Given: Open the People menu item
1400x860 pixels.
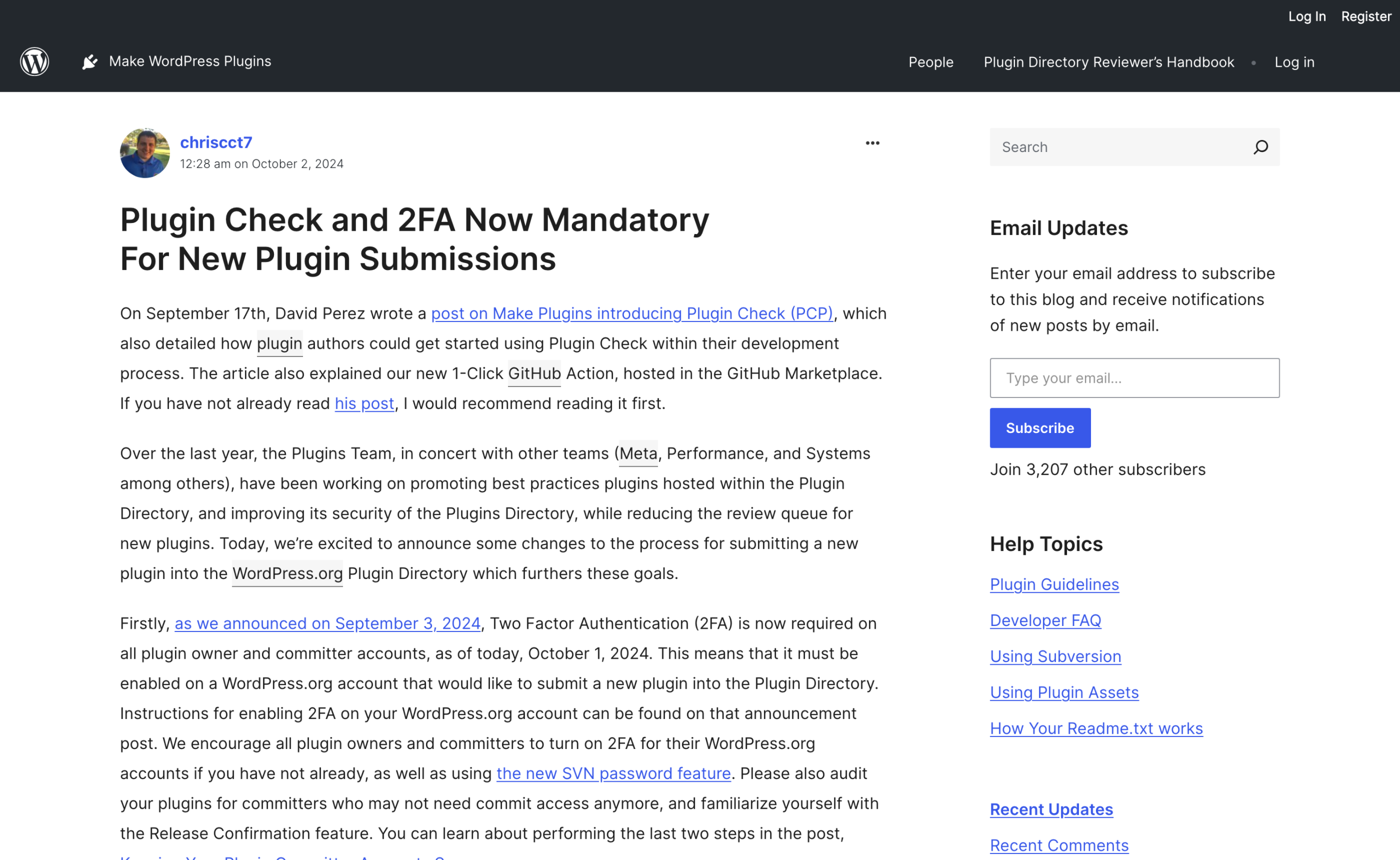Looking at the screenshot, I should pyautogui.click(x=931, y=62).
